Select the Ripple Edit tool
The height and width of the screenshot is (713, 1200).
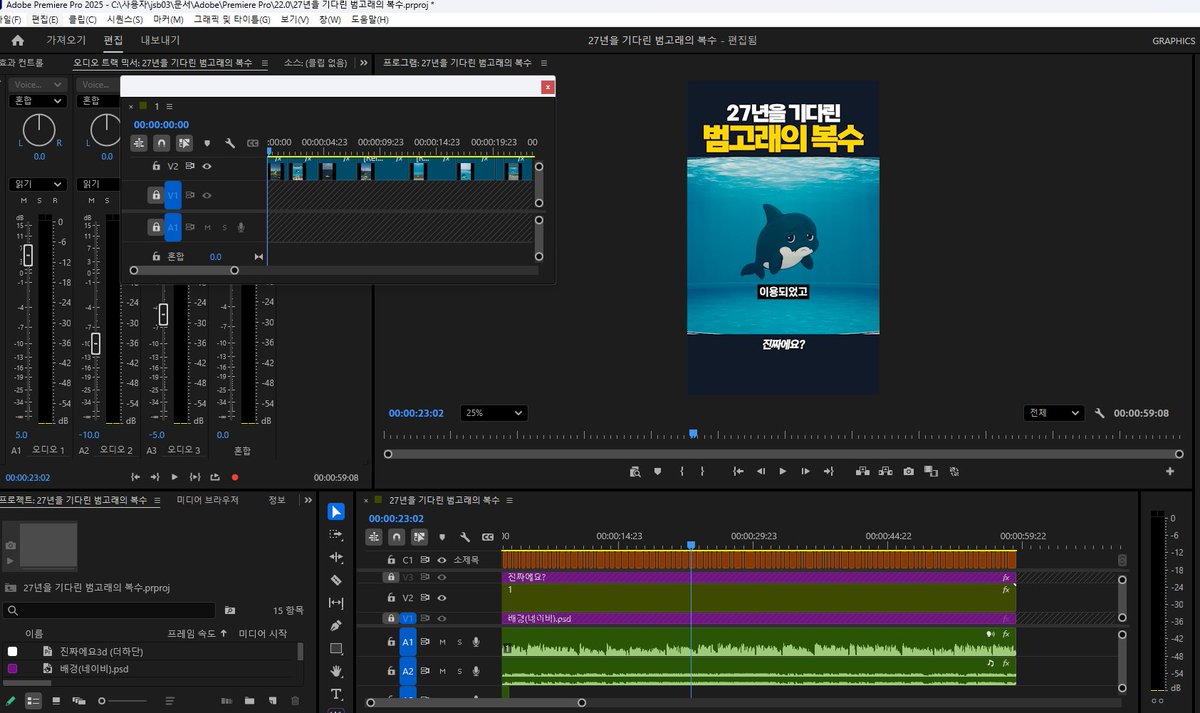tap(336, 557)
